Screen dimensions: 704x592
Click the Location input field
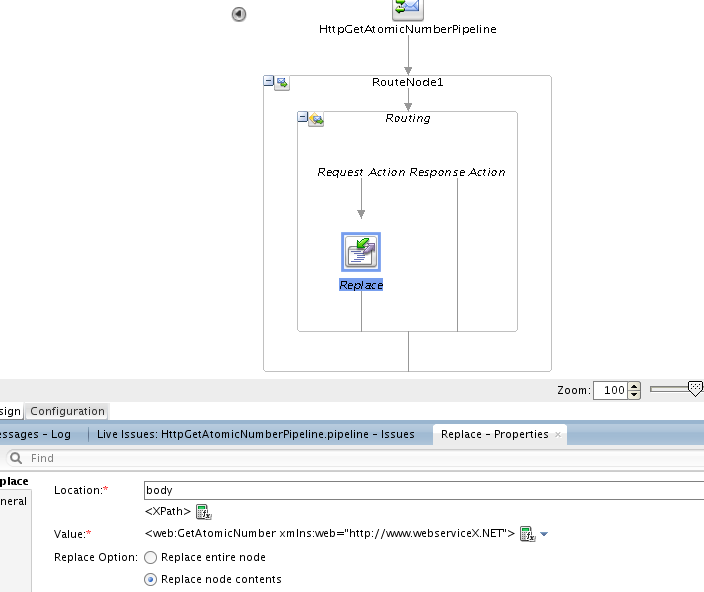424,490
